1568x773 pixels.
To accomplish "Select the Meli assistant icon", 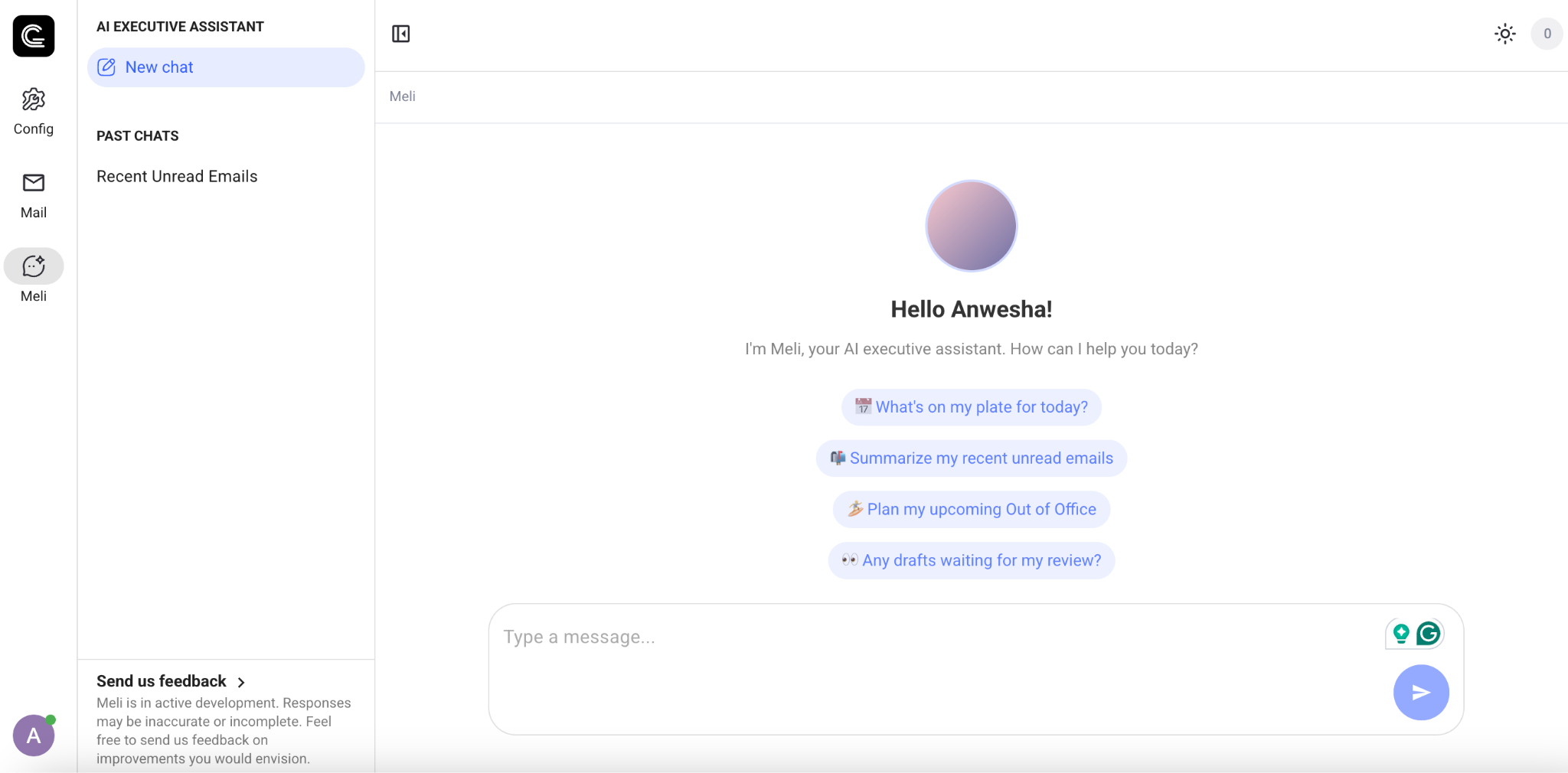I will 33,266.
